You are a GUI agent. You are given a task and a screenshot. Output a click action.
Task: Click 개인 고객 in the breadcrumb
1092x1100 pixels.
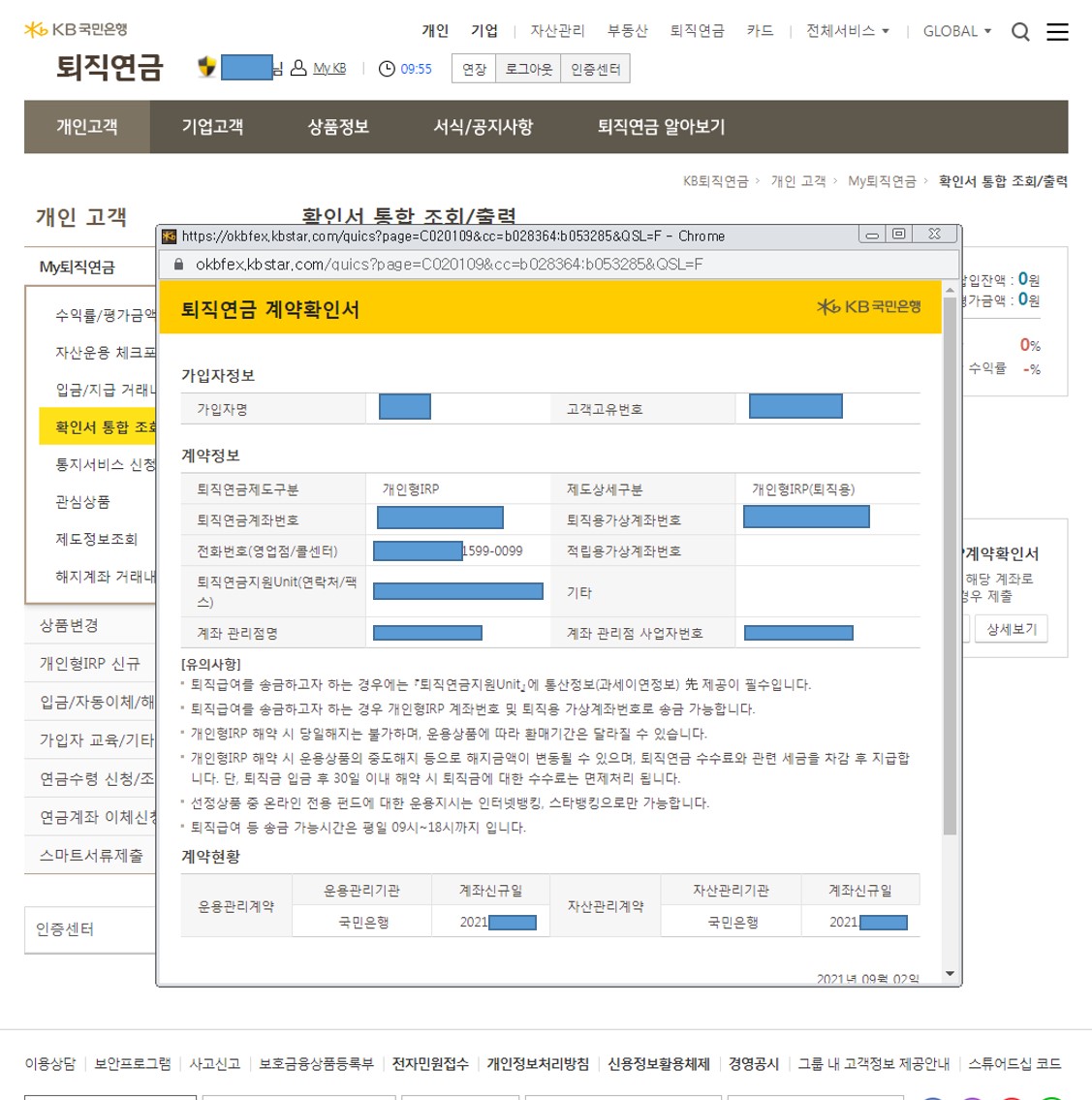pos(798,181)
